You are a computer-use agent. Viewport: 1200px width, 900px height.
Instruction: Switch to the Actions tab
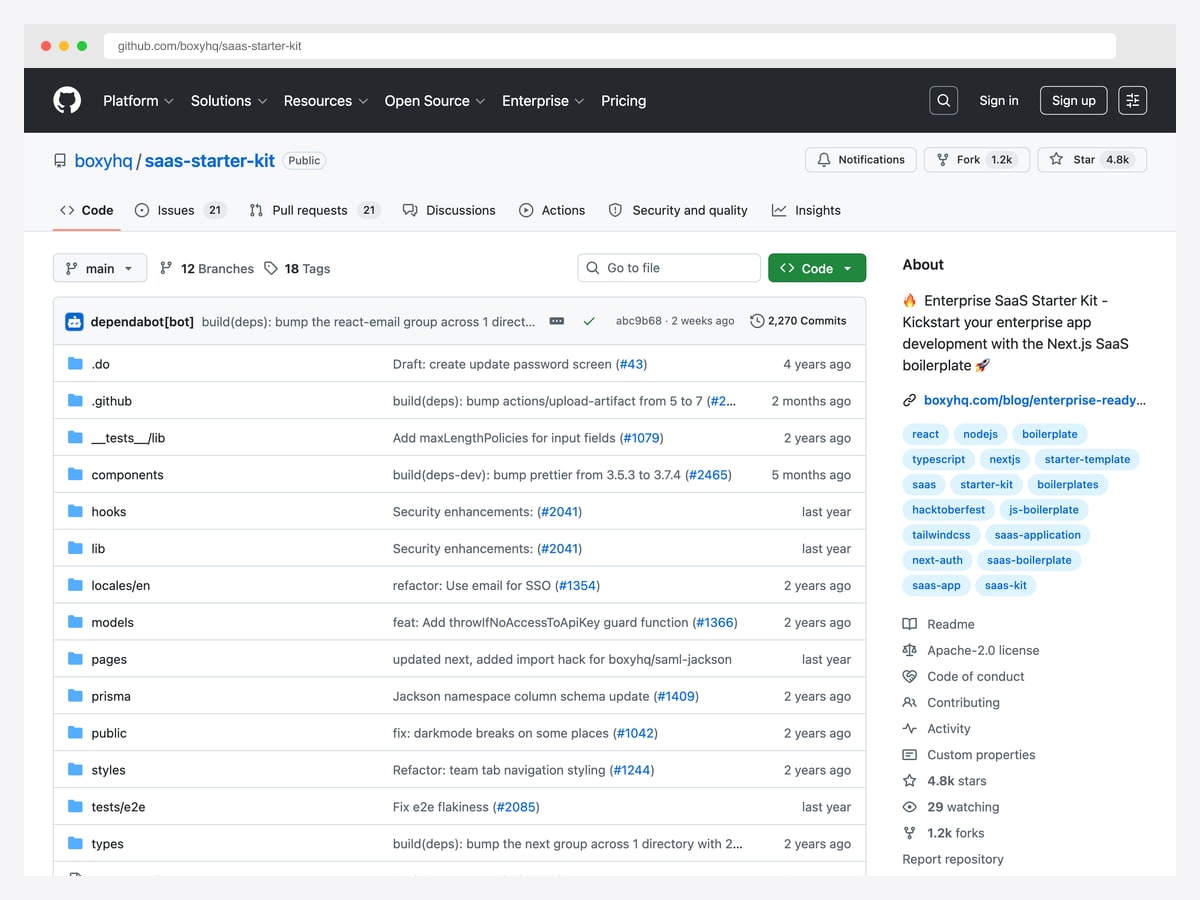click(x=552, y=210)
